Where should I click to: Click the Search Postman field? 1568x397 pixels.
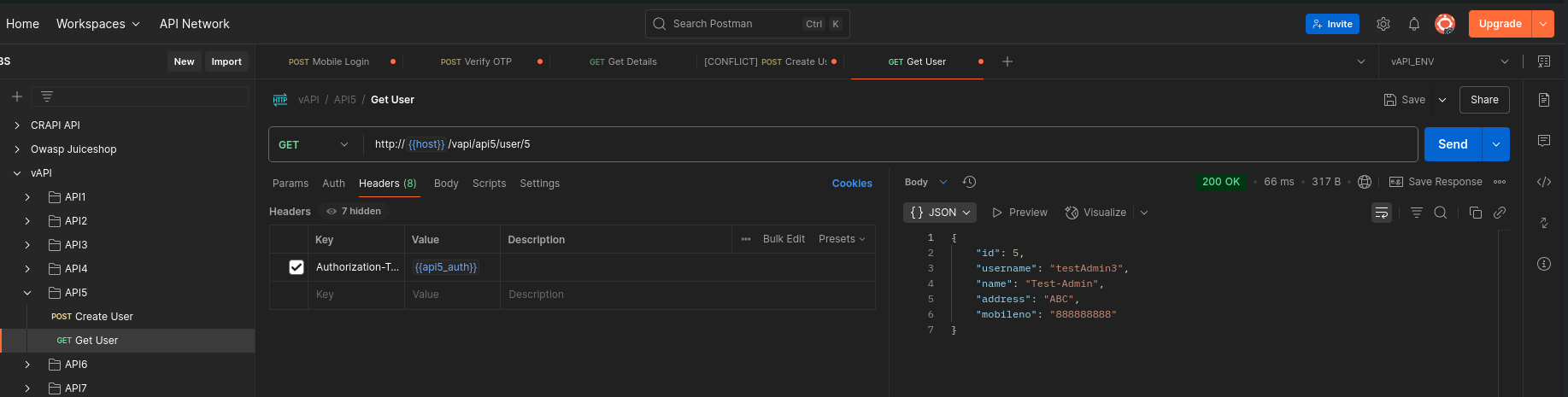[x=748, y=24]
